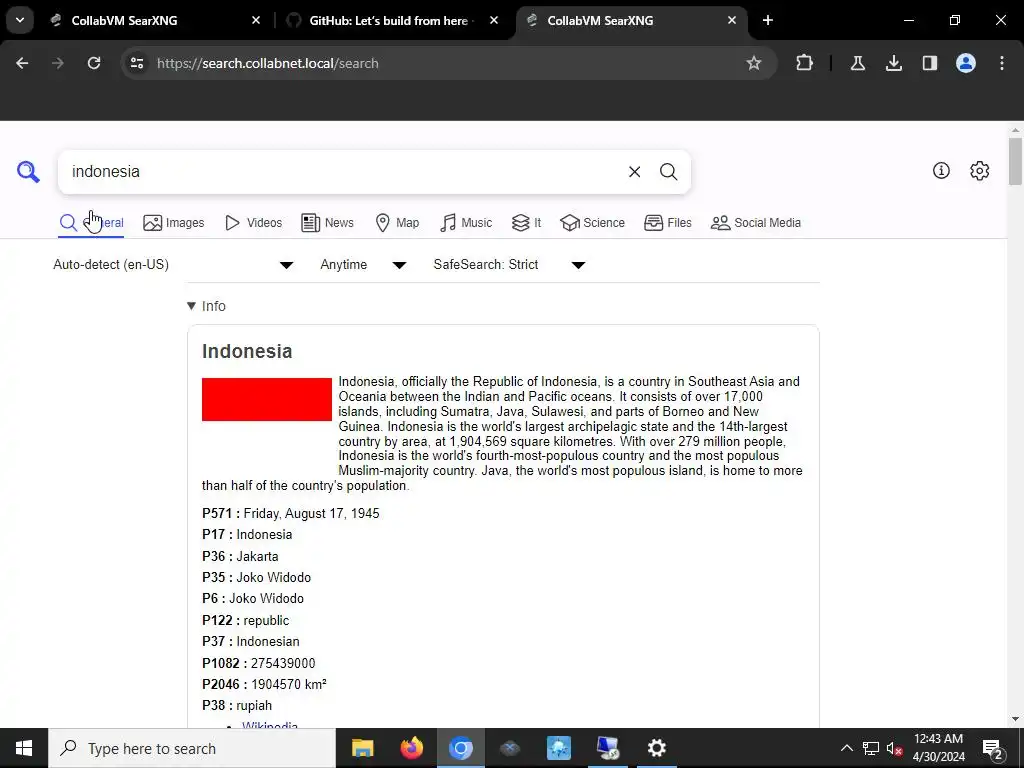Reload the current page
Image resolution: width=1024 pixels, height=768 pixels.
(x=94, y=63)
